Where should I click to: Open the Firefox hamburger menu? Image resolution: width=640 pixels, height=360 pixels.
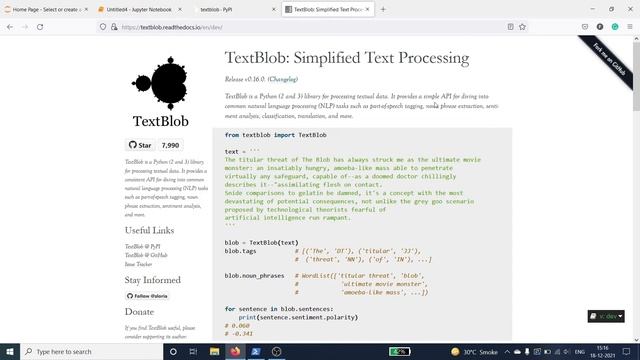[x=630, y=27]
